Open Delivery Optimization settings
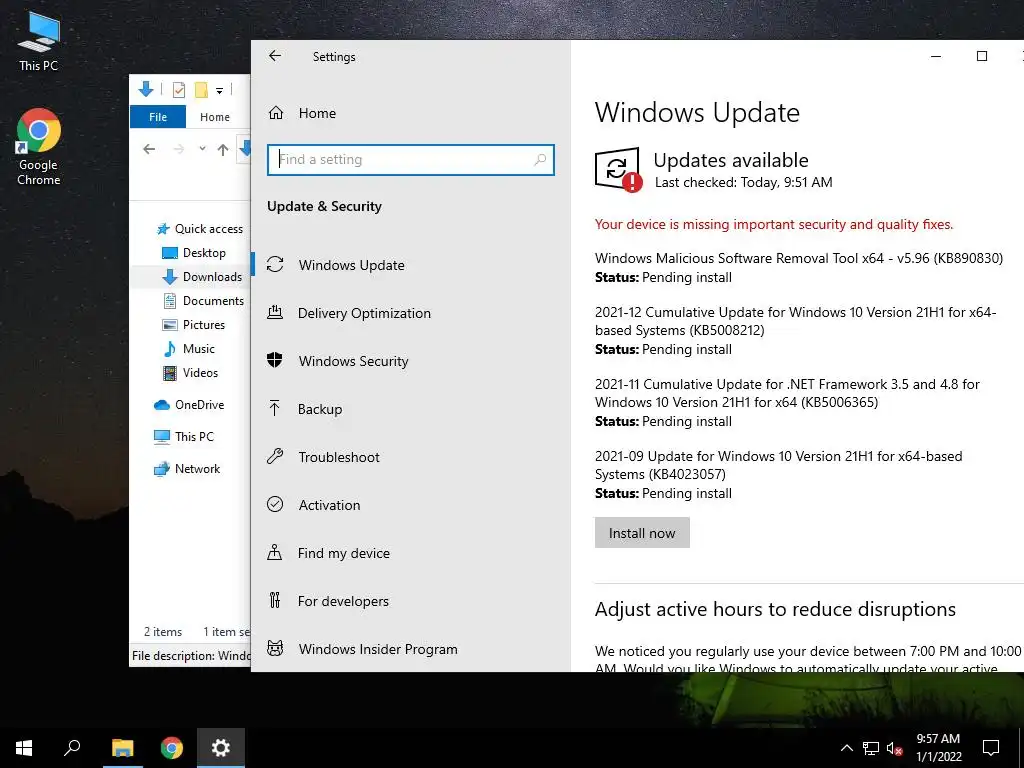Viewport: 1024px width, 768px height. tap(410, 313)
